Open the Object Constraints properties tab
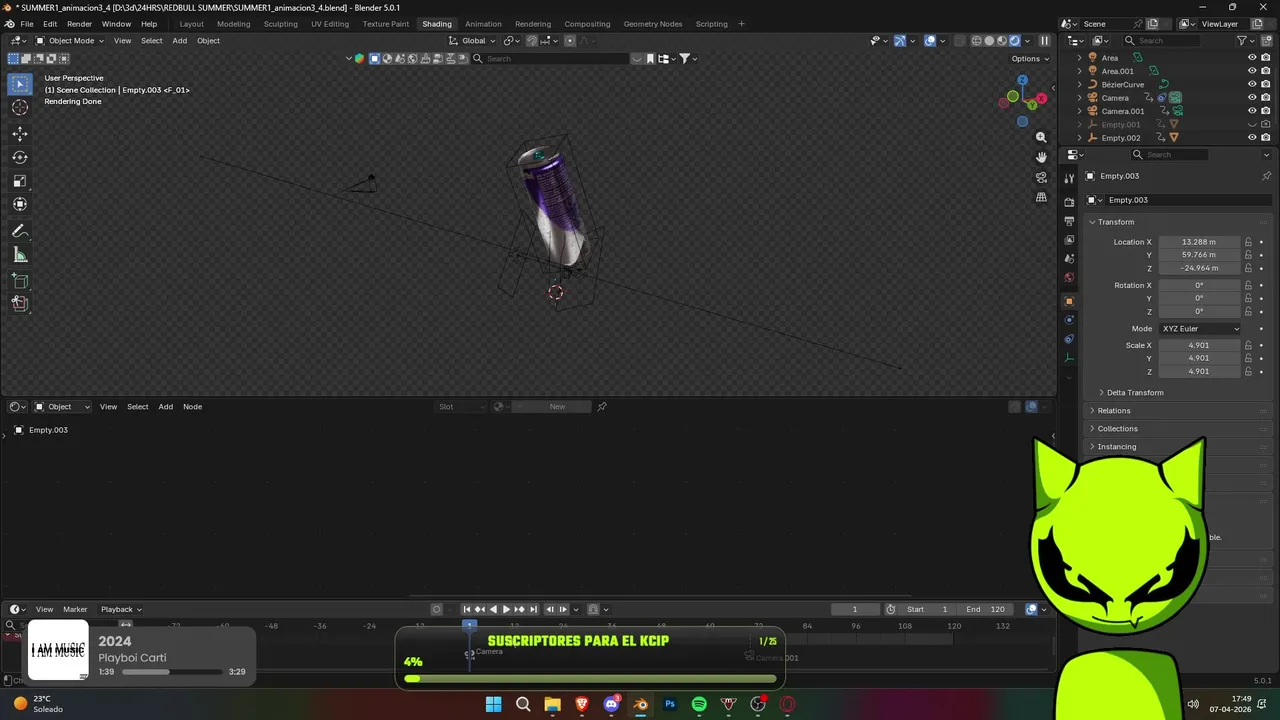1280x720 pixels. 1069,339
